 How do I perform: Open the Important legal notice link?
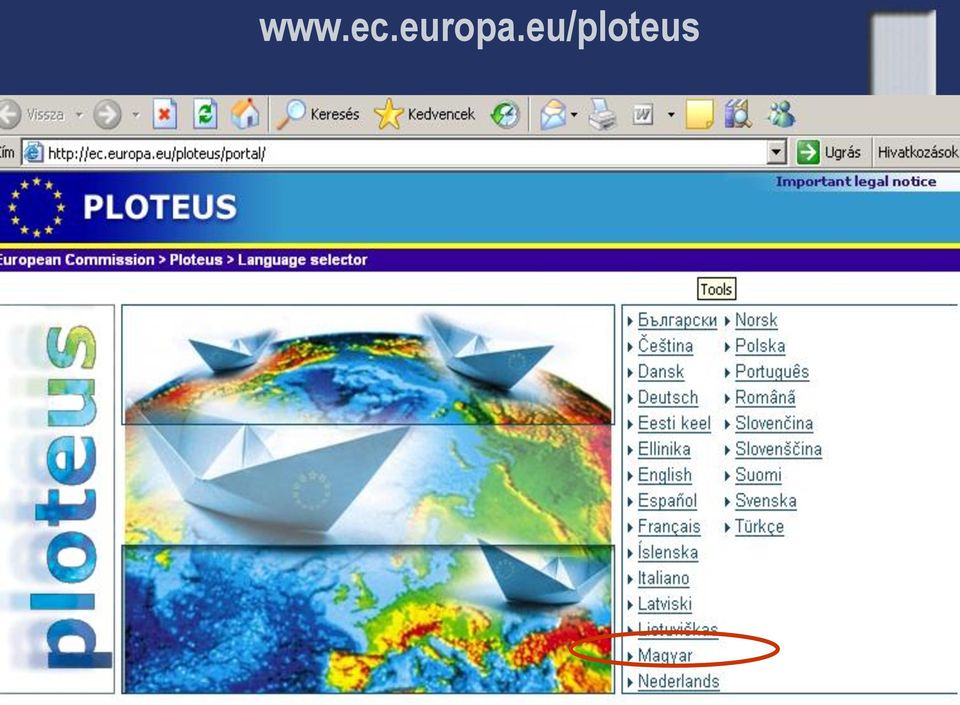point(856,182)
